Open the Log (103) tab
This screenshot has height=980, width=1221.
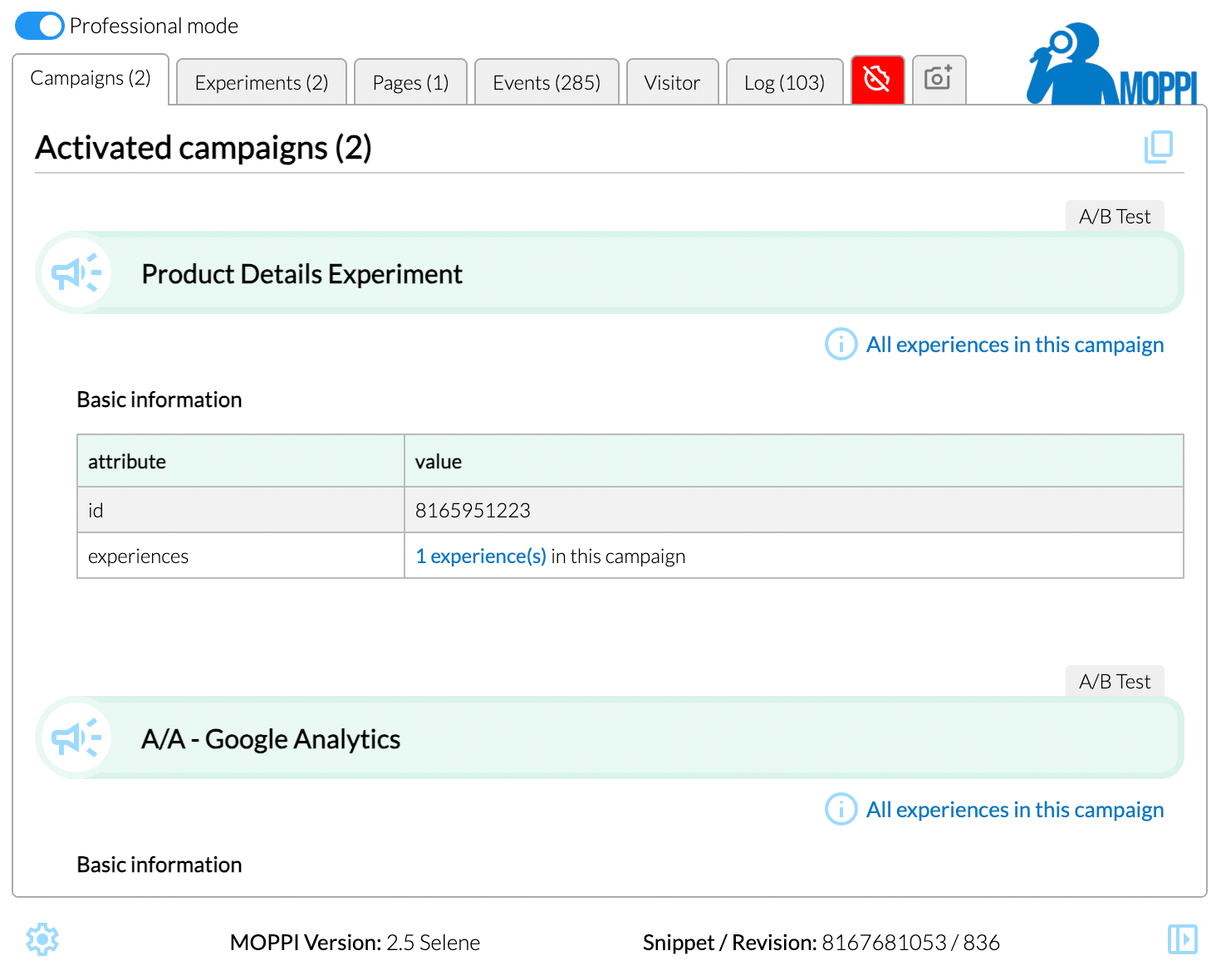pyautogui.click(x=784, y=83)
